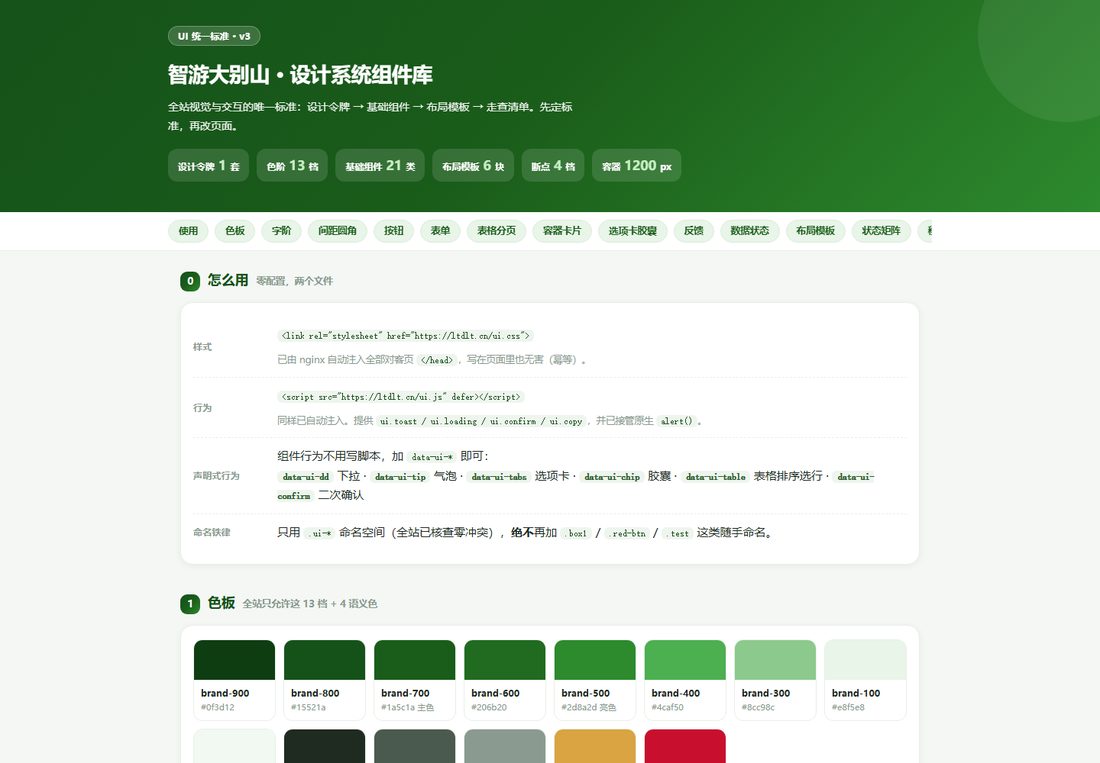Viewport: 1100px width, 763px height.
Task: Click the 布局模板 nav chip
Action: pos(815,231)
